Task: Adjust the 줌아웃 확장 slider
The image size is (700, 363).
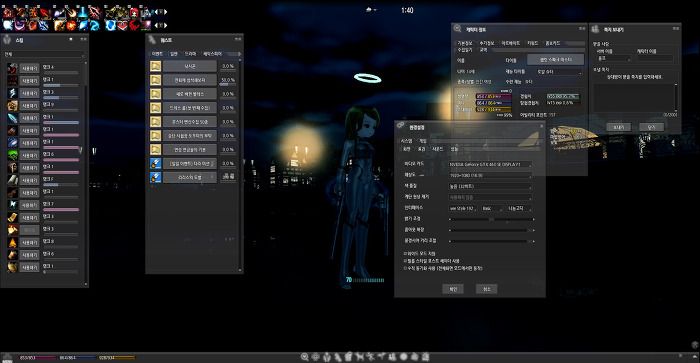Action: tap(491, 230)
